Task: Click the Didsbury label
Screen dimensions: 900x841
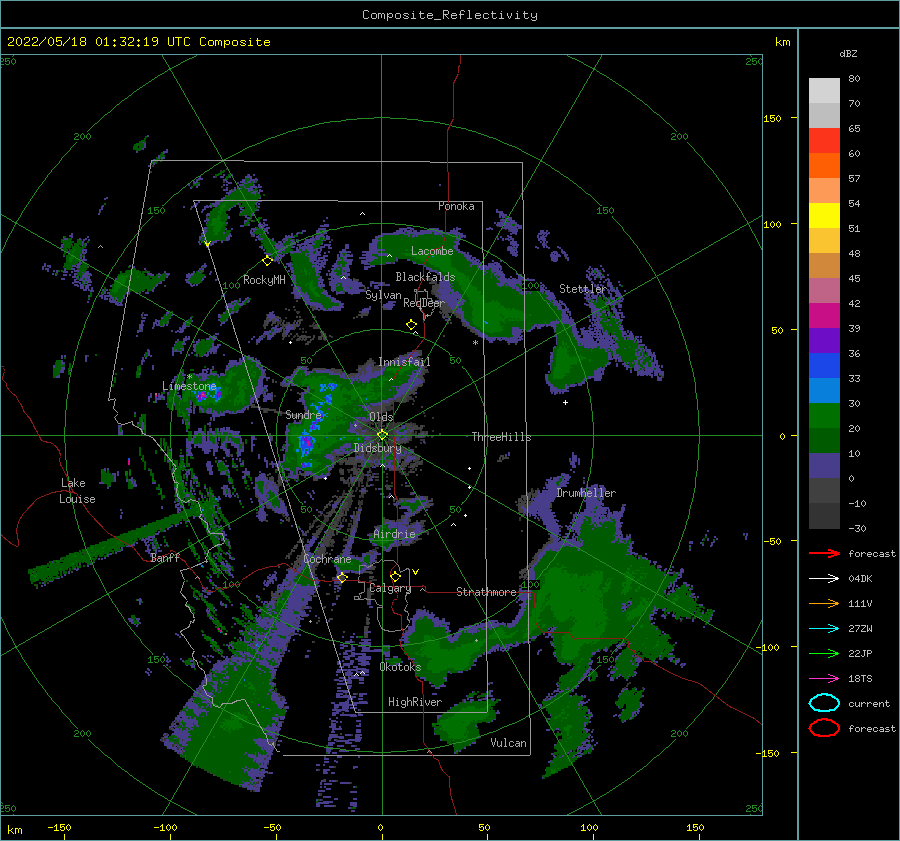Action: 377,448
